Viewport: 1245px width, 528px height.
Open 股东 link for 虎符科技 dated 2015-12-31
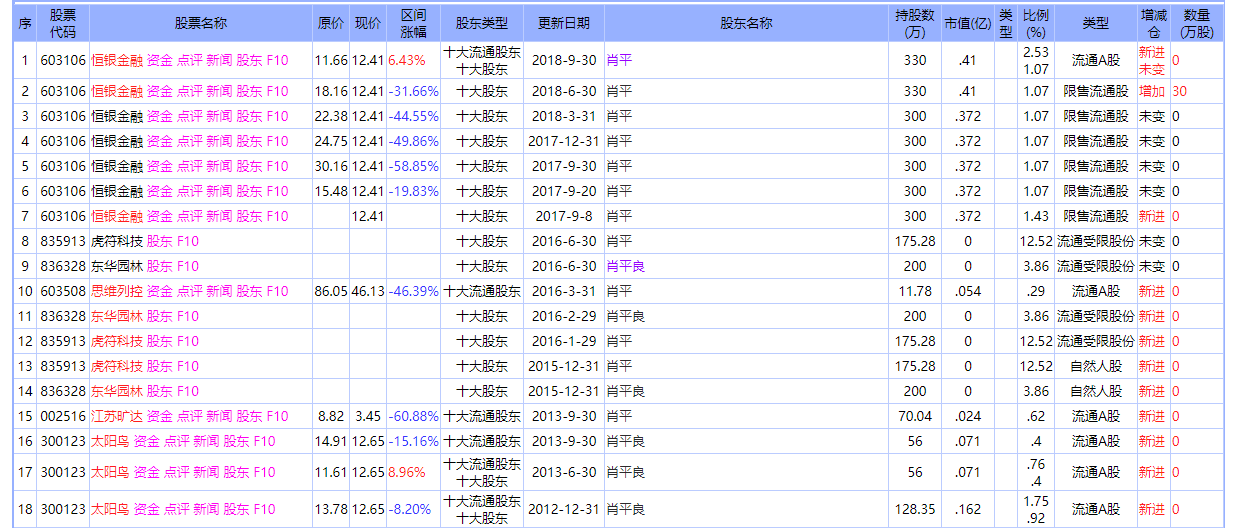160,366
